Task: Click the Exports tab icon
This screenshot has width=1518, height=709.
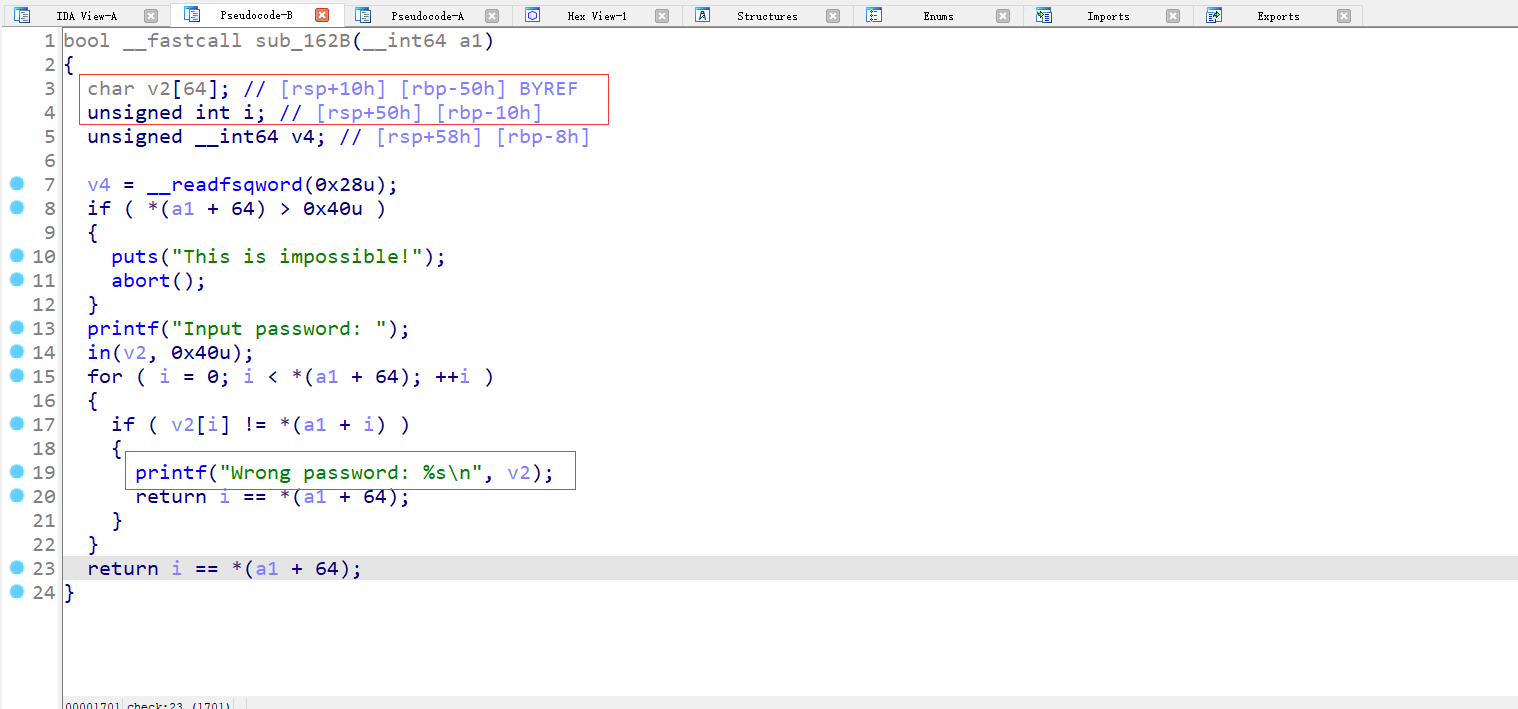Action: coord(1214,16)
